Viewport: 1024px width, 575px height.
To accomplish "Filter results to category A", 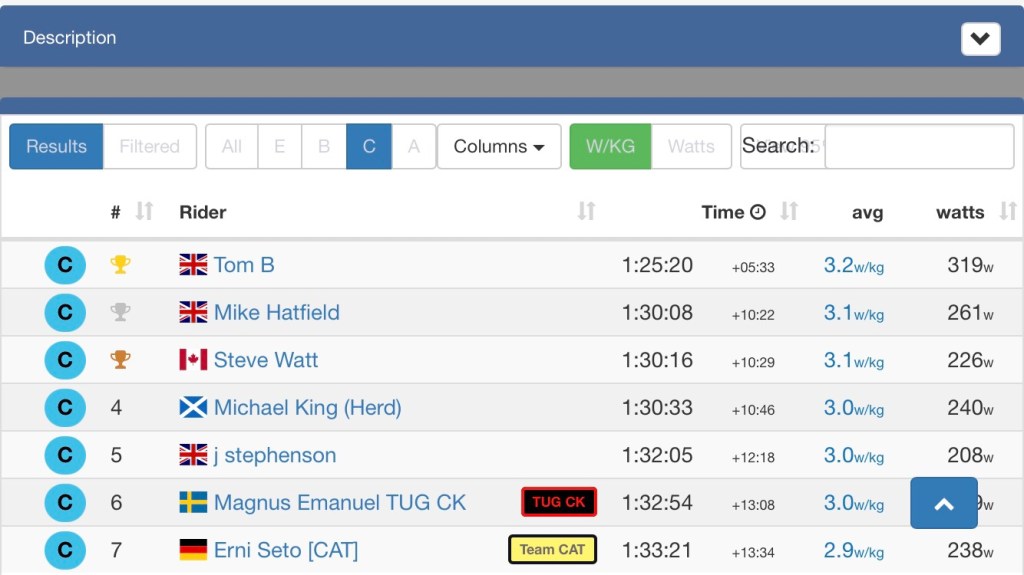I will click(413, 146).
